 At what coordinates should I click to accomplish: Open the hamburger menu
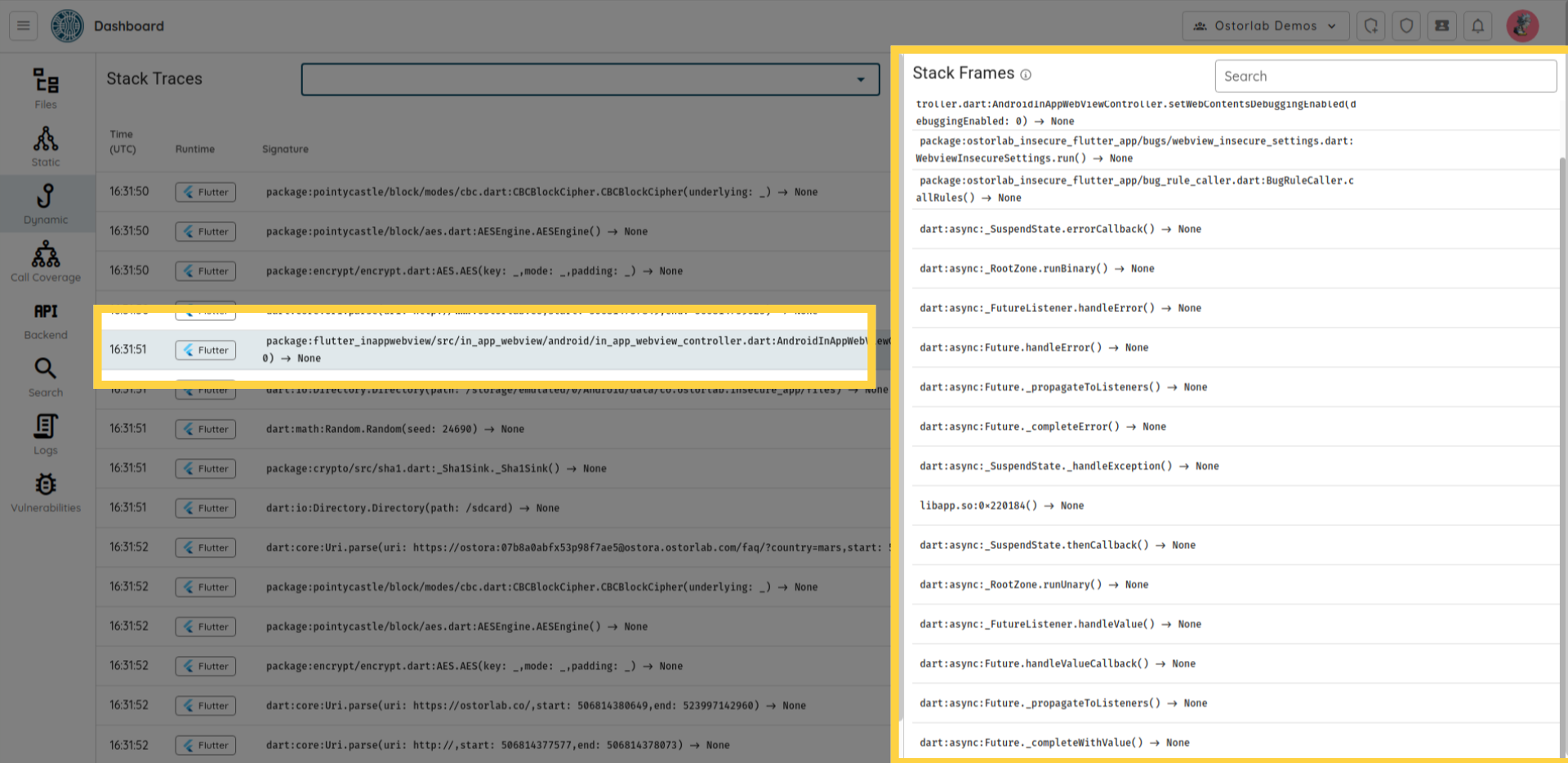(23, 26)
